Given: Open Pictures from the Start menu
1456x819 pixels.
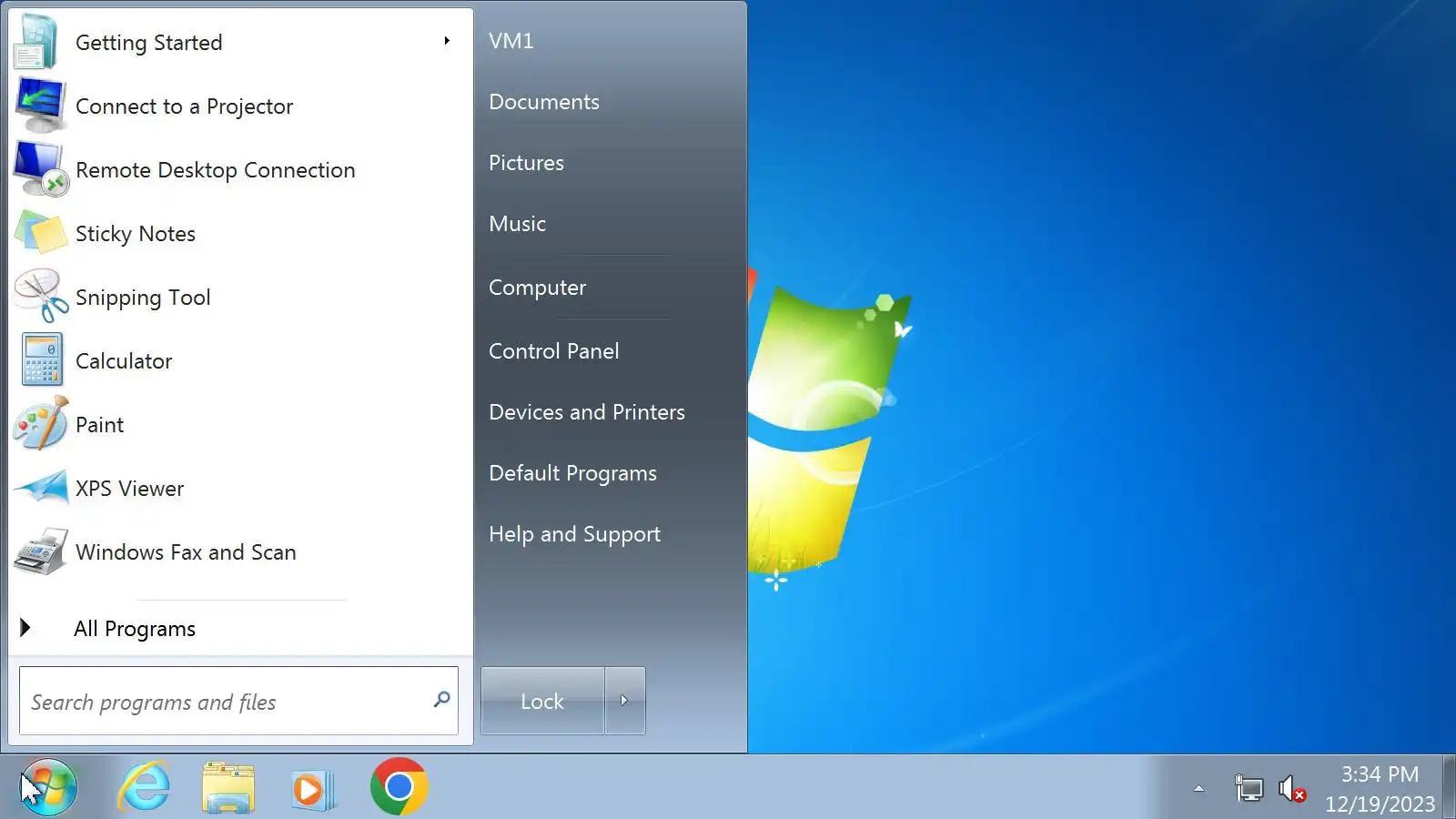Looking at the screenshot, I should tap(526, 163).
